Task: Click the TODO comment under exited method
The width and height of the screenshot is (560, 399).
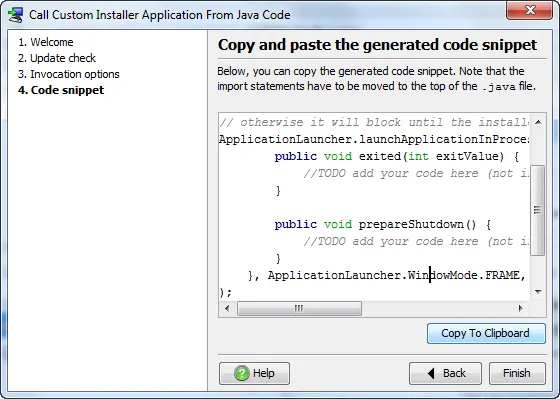Action: coord(416,174)
